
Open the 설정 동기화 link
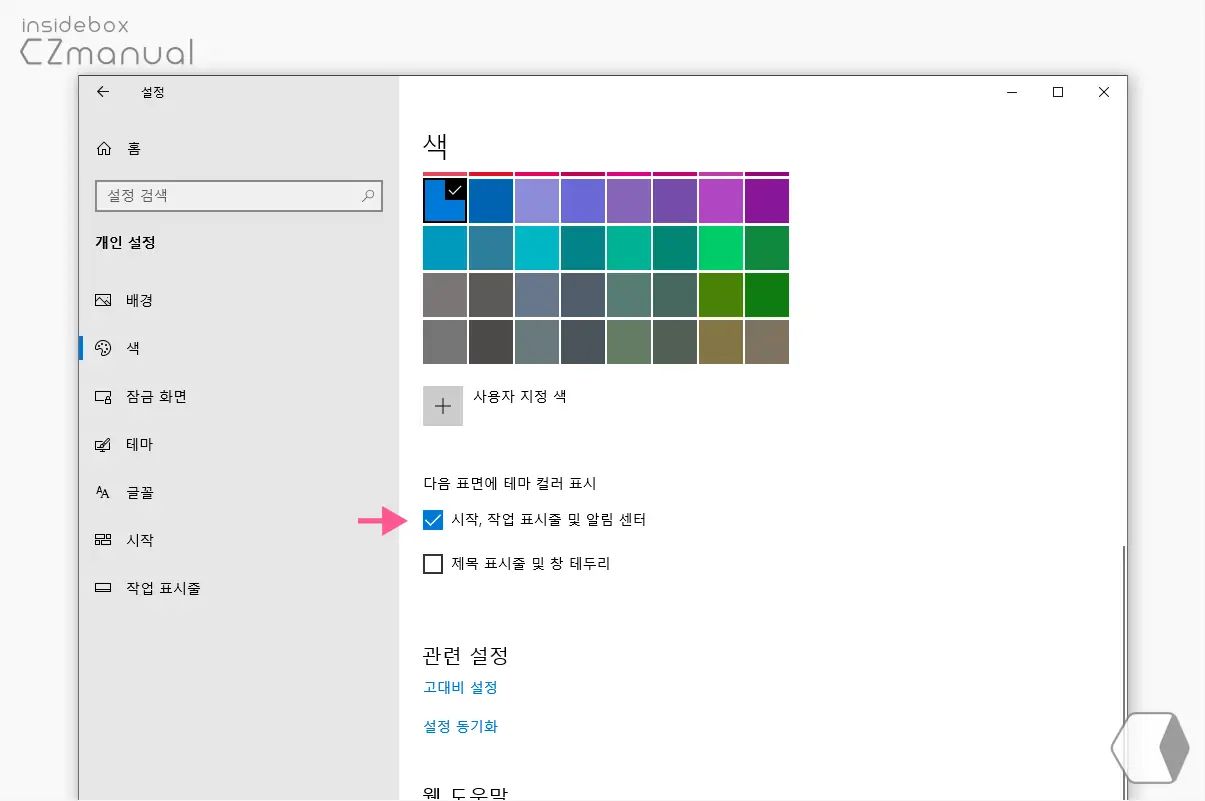pos(460,726)
